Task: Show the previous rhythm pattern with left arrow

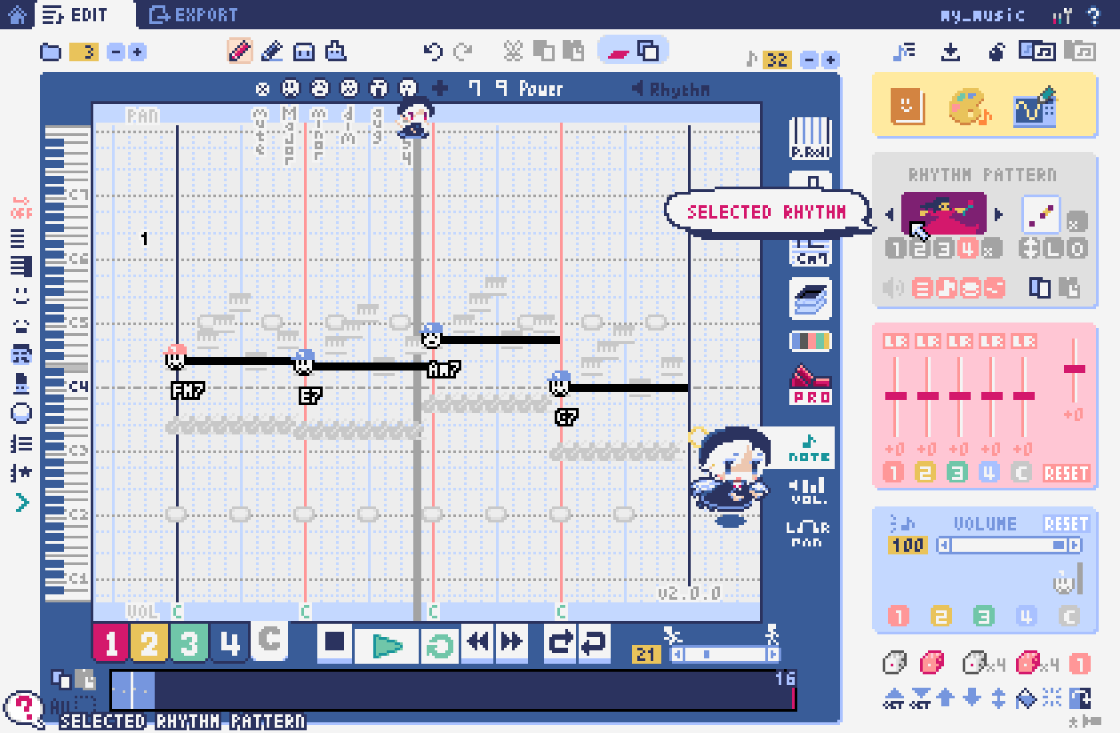Action: [890, 212]
